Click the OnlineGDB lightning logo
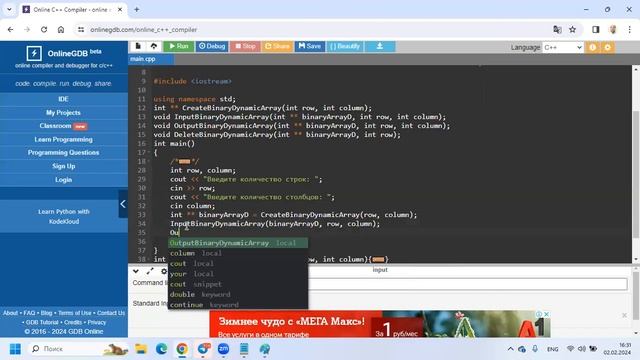 click(x=34, y=53)
